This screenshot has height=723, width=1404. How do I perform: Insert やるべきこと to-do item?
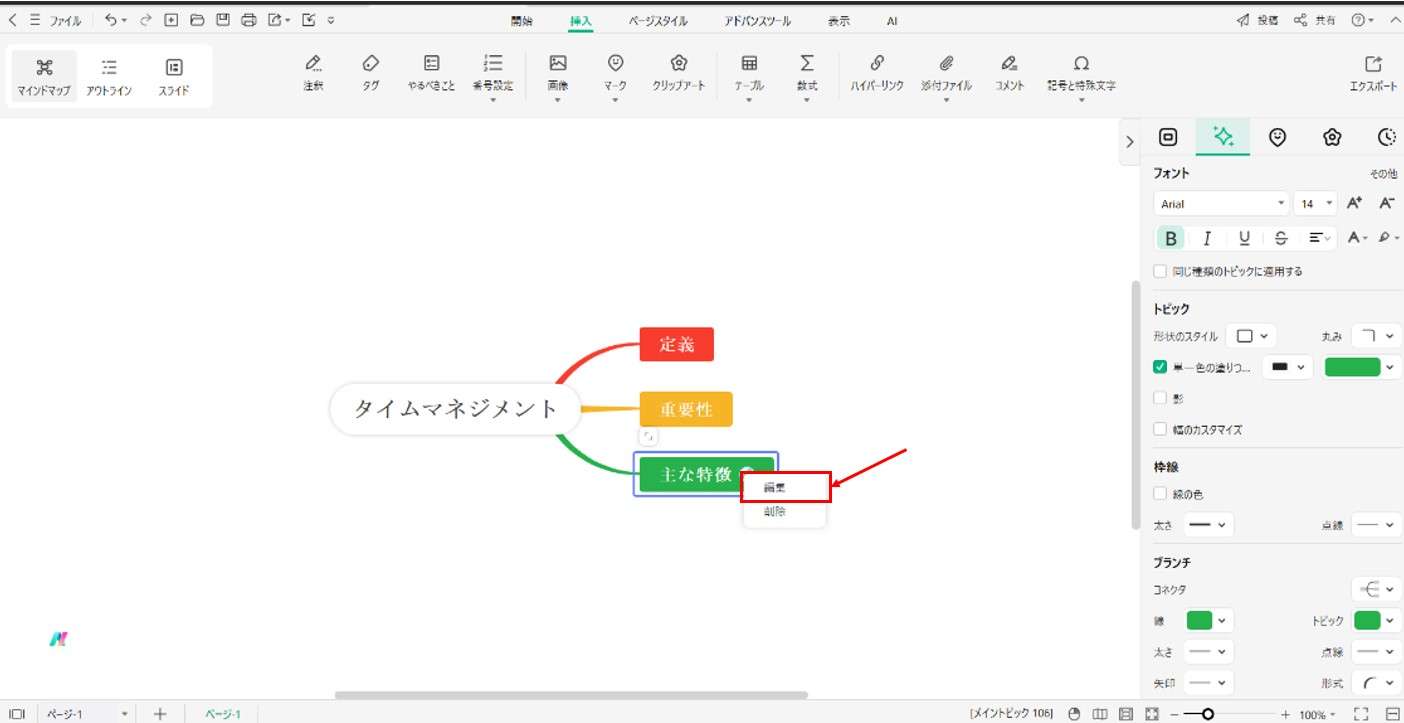431,73
